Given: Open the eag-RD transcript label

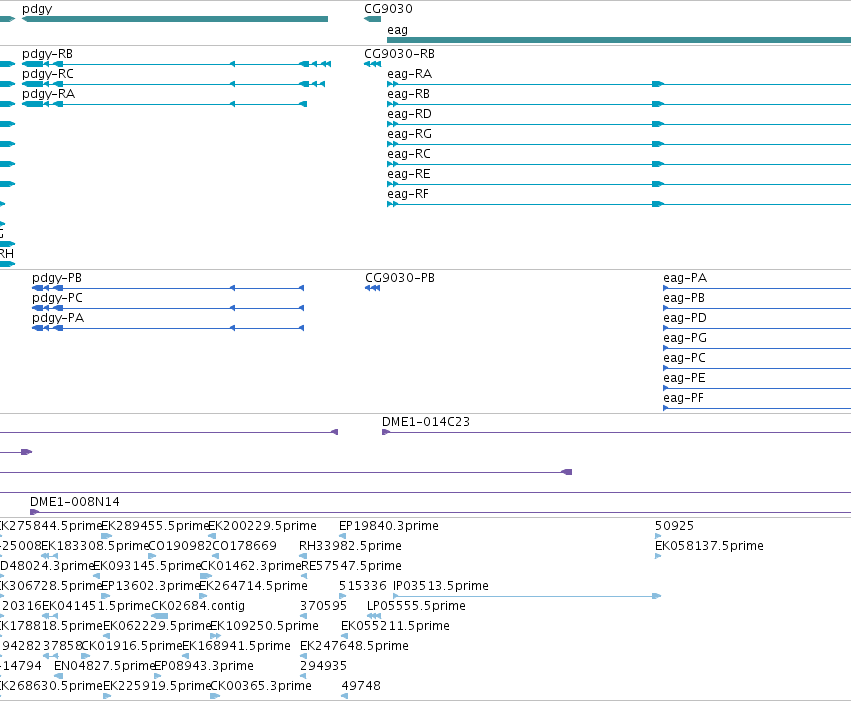Looking at the screenshot, I should (409, 114).
